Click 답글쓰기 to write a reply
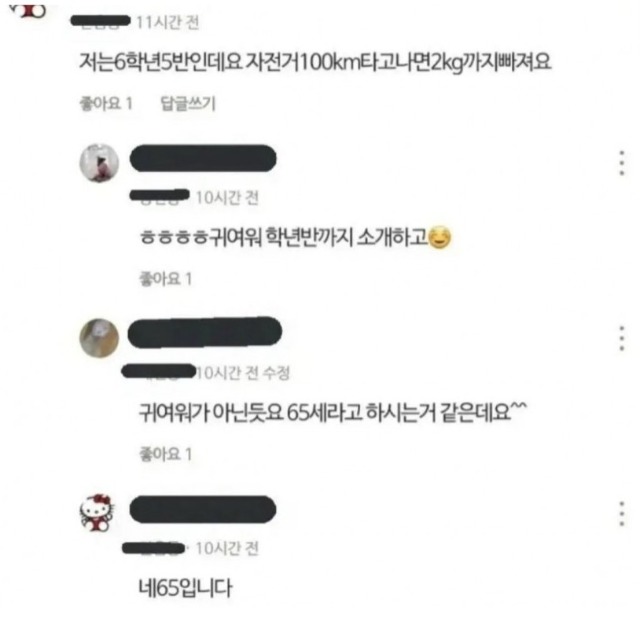The width and height of the screenshot is (640, 617). [187, 103]
